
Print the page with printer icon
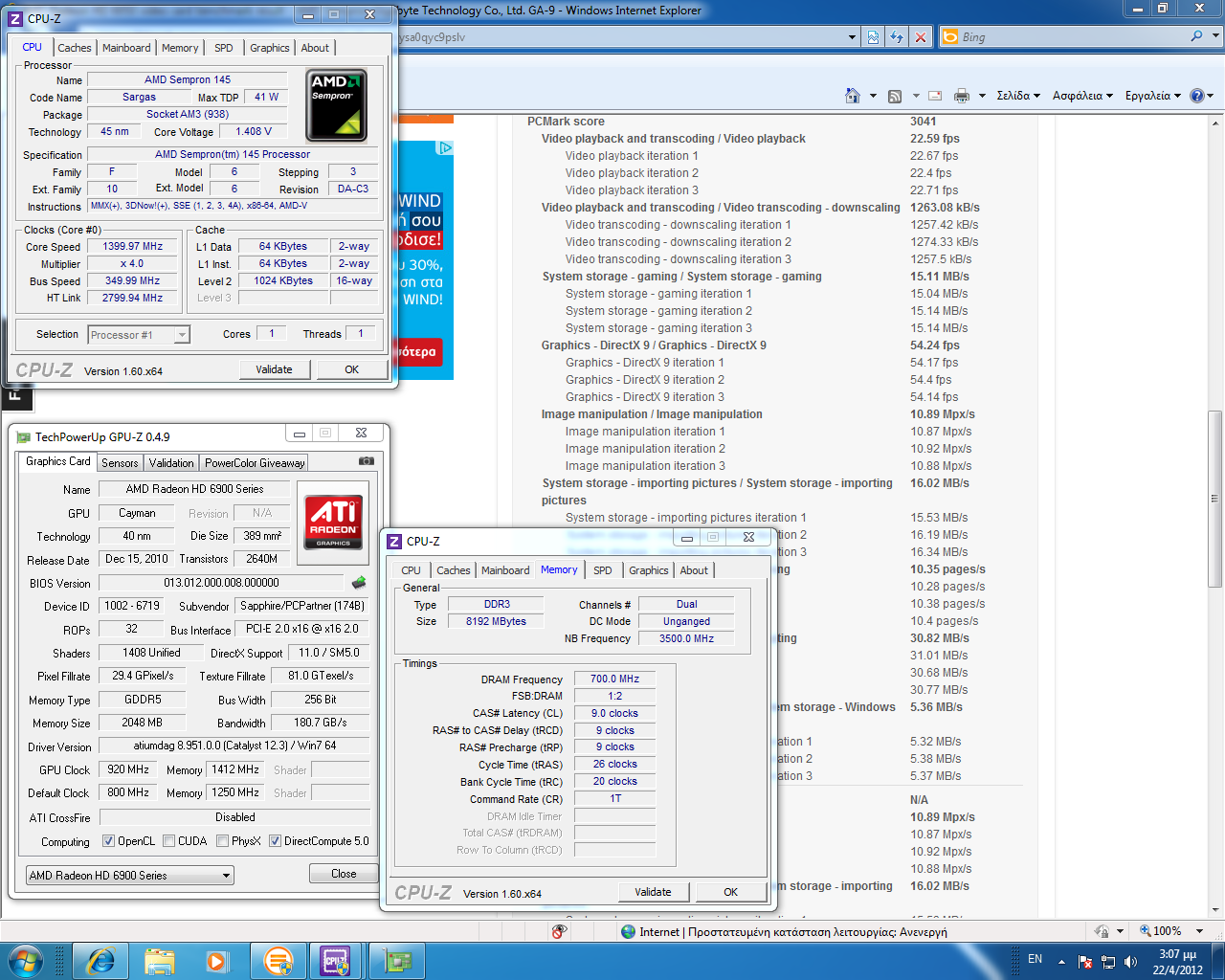point(962,96)
